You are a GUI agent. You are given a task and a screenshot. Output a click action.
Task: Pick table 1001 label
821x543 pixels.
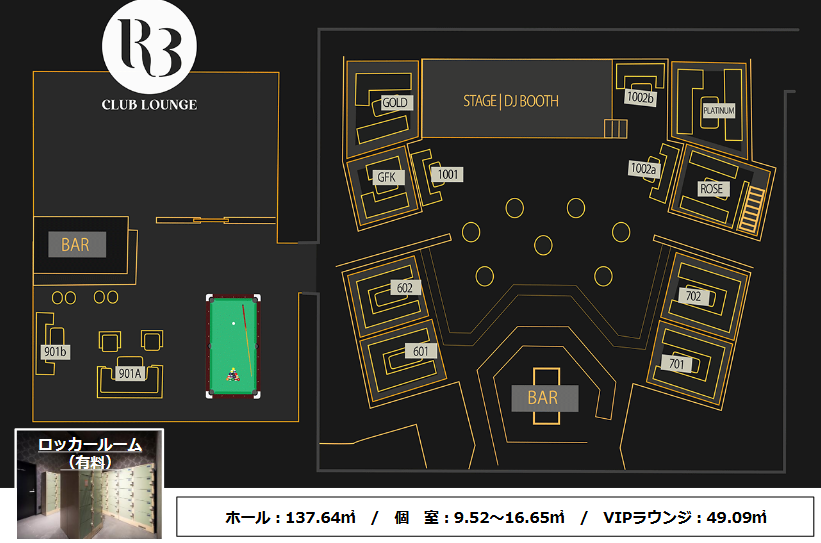448,175
